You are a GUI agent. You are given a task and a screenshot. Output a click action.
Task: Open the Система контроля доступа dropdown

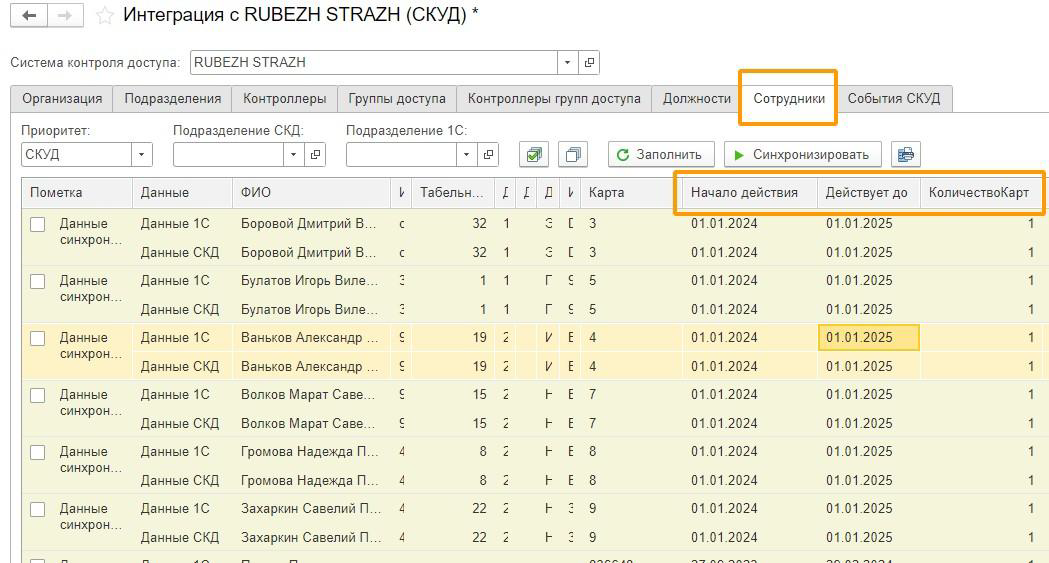(x=567, y=62)
